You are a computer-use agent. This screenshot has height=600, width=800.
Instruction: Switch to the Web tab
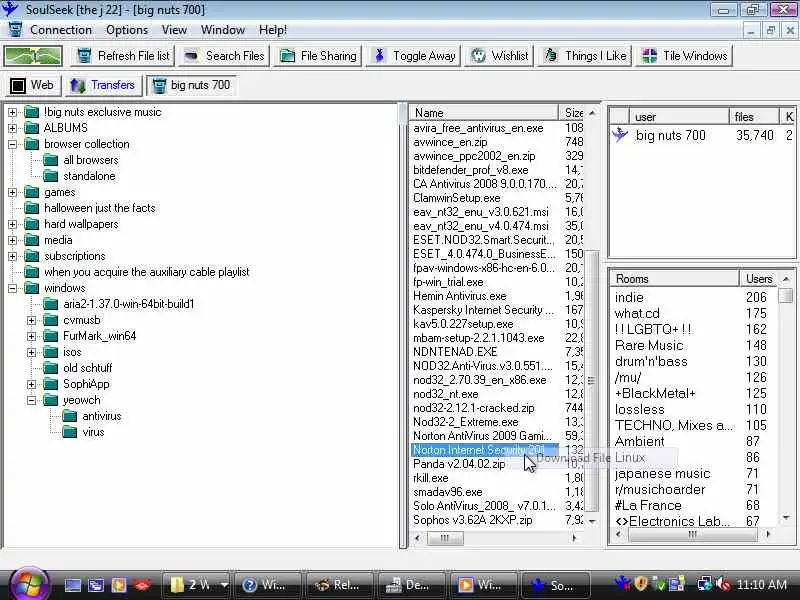coord(33,85)
